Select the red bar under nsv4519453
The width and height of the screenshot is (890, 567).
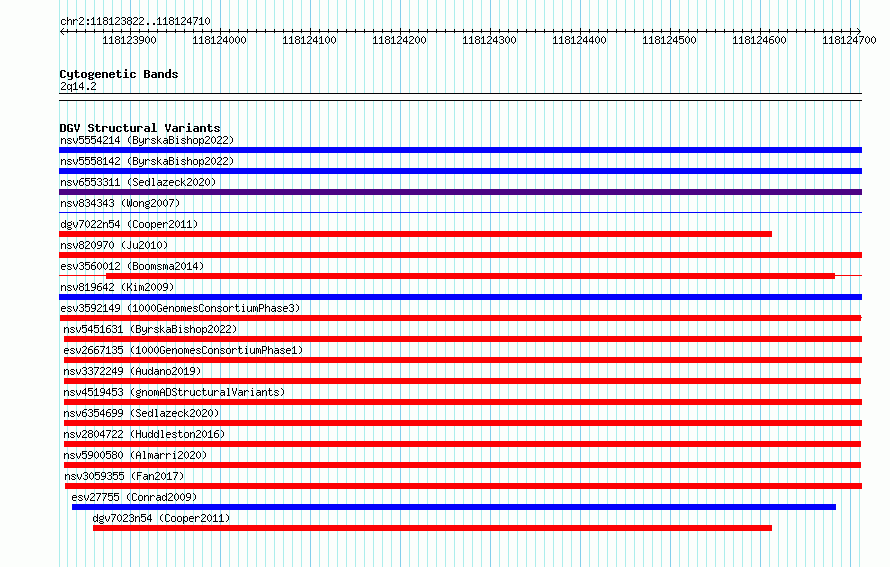pos(463,402)
